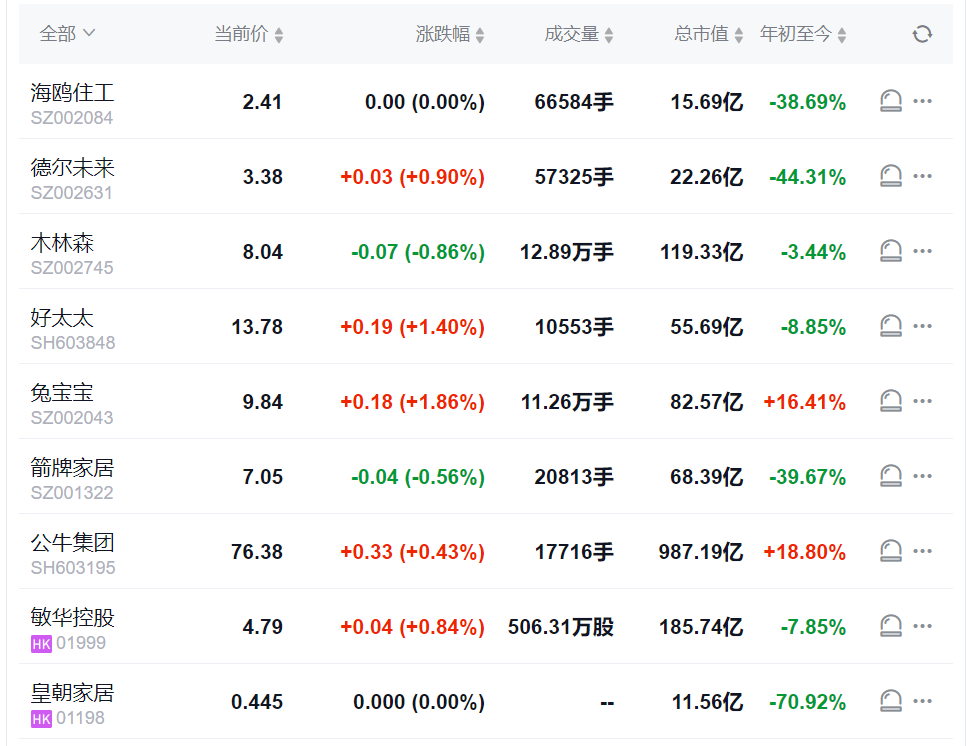This screenshot has height=746, width=966.
Task: Click 德尔未来 change +0.03 (+0.90%)
Action: [x=412, y=177]
